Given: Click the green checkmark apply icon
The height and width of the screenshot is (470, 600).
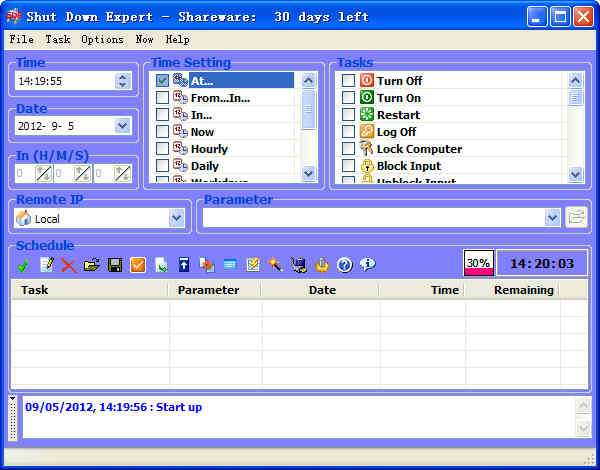Looking at the screenshot, I should [x=23, y=265].
